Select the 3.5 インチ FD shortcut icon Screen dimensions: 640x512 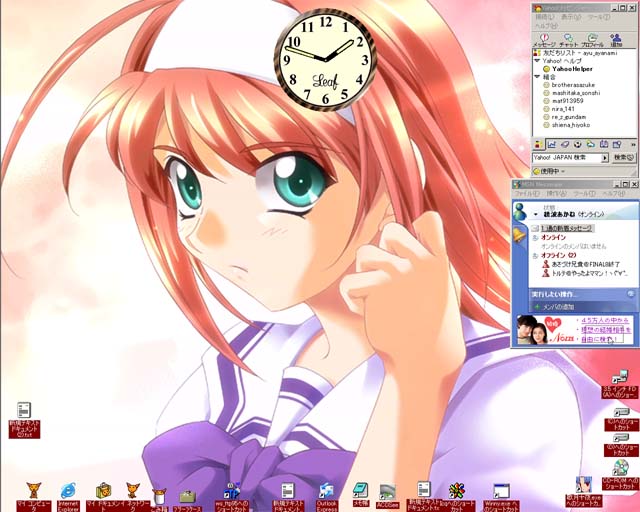[x=620, y=384]
